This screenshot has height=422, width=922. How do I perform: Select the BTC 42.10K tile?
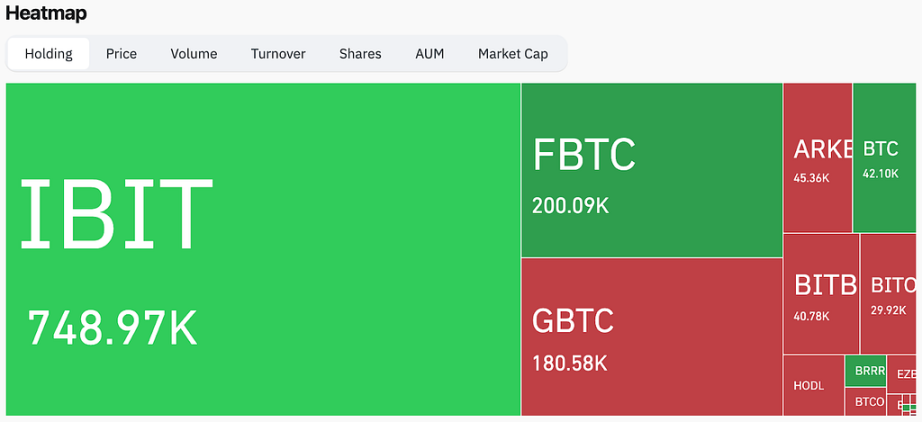(x=884, y=158)
